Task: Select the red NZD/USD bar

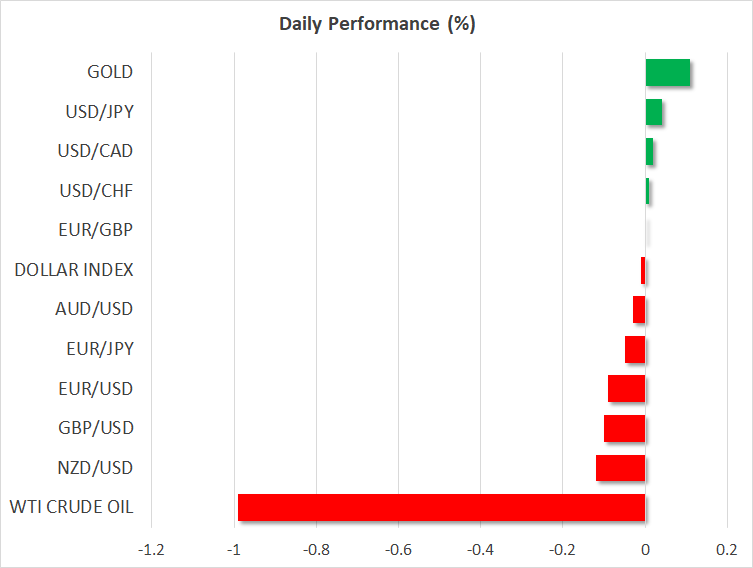Action: 620,468
